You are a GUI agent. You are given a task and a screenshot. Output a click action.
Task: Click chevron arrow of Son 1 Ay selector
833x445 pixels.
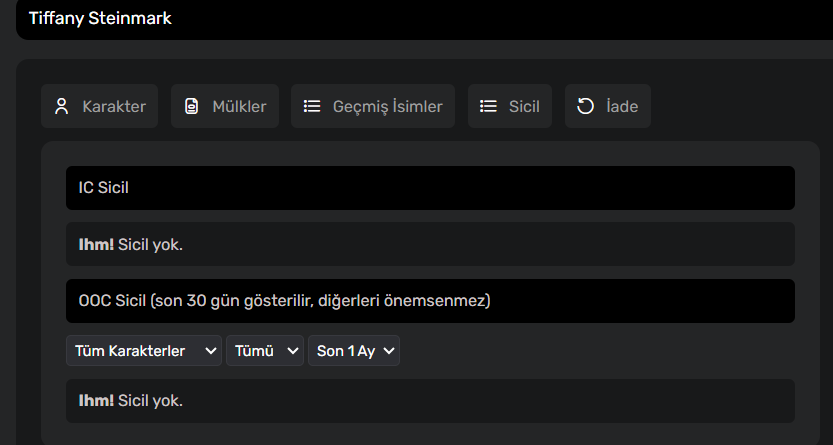pos(389,351)
